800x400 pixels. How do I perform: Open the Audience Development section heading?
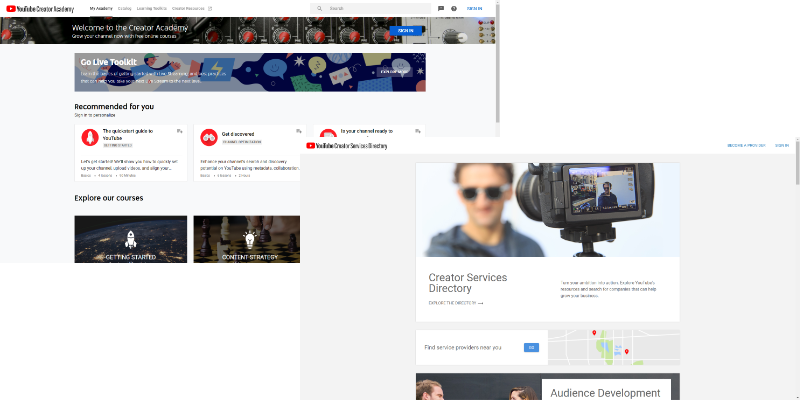pos(605,393)
